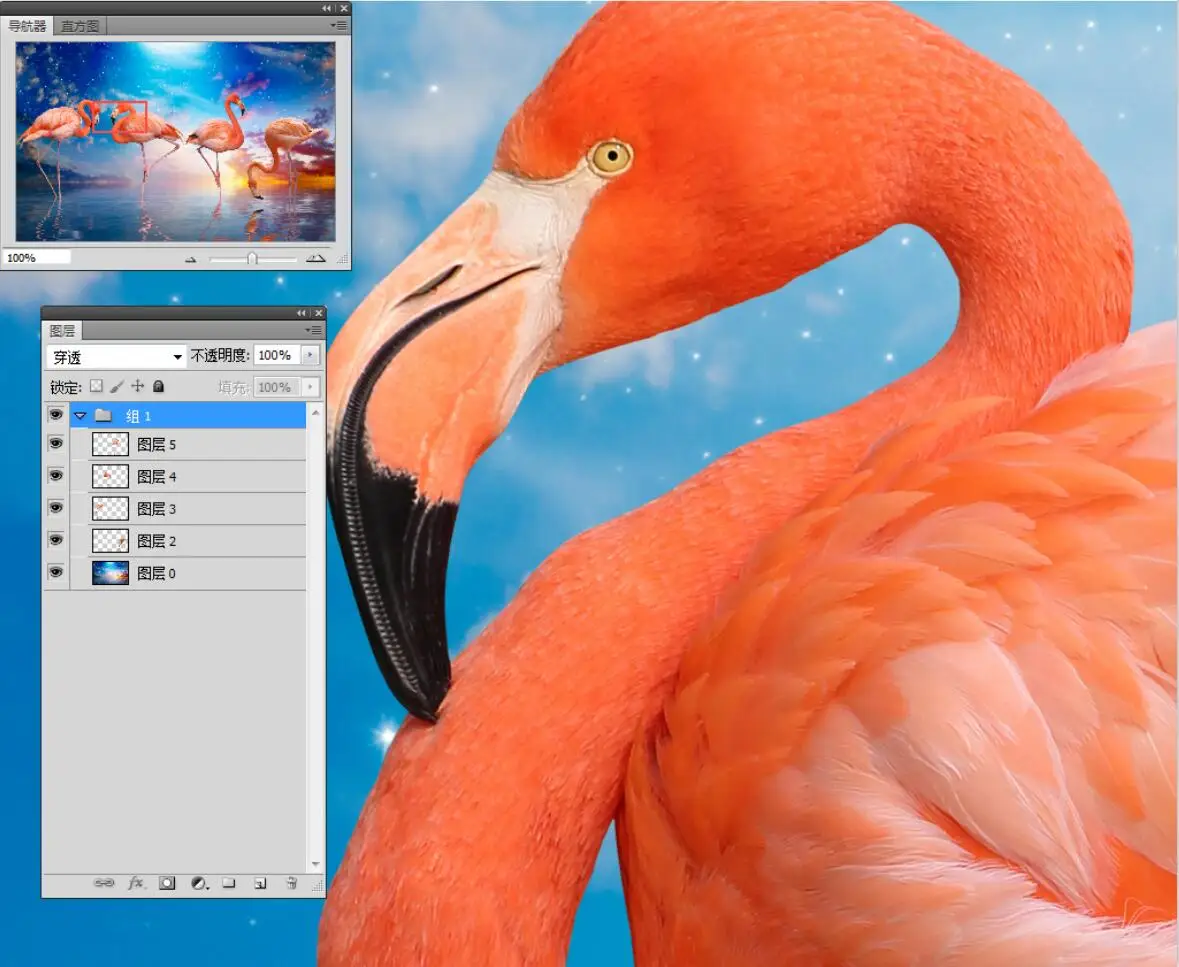This screenshot has width=1179, height=967.
Task: Toggle lock transparent pixels
Action: point(96,386)
